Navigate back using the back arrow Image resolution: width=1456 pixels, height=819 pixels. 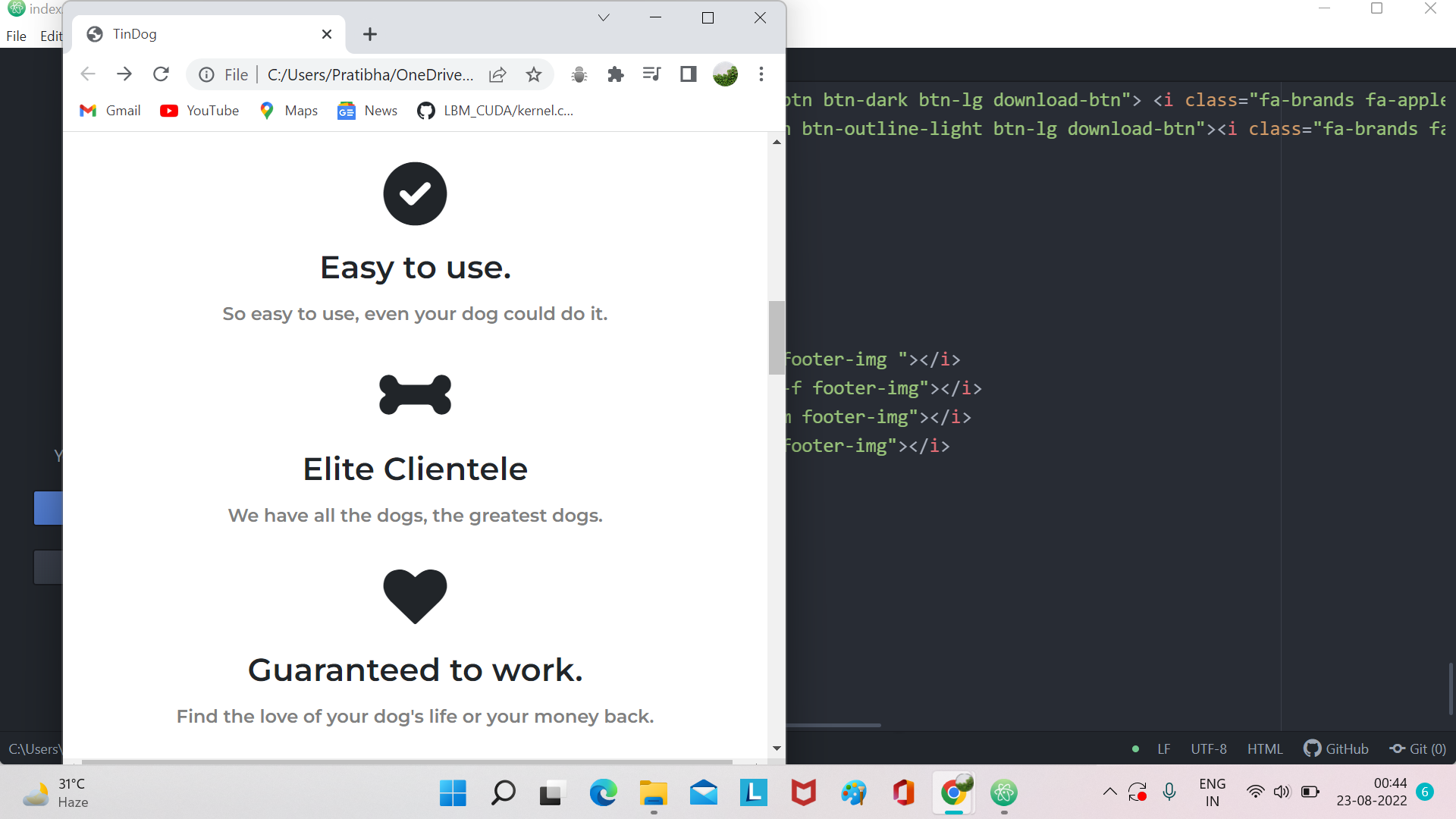pyautogui.click(x=87, y=74)
